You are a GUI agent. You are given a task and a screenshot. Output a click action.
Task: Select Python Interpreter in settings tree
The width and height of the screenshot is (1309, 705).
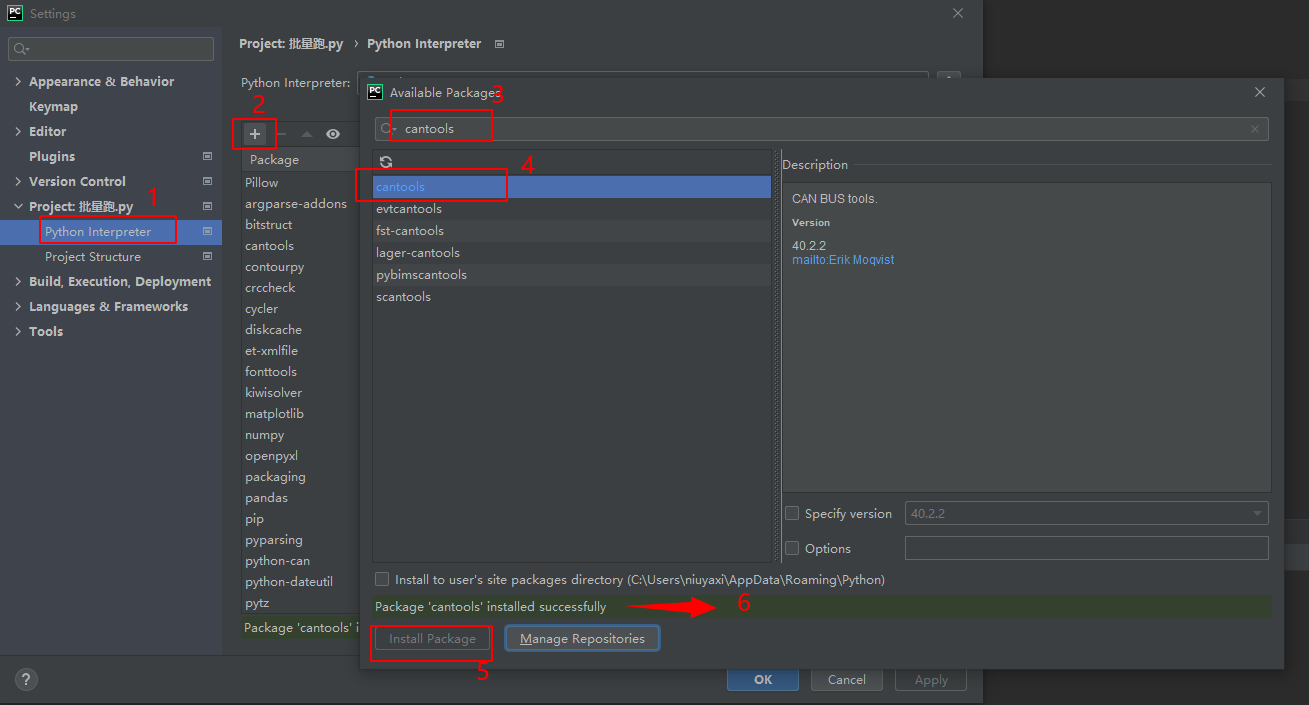(x=98, y=231)
